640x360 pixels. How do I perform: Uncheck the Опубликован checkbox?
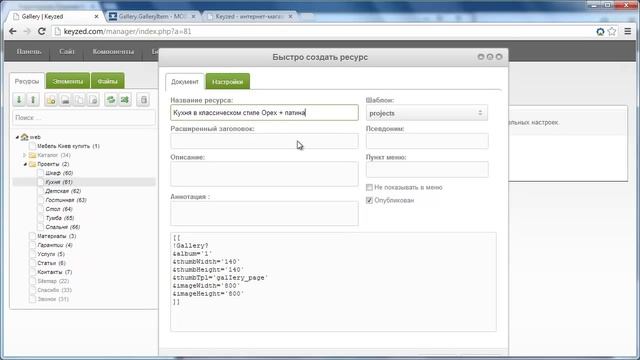coord(369,200)
